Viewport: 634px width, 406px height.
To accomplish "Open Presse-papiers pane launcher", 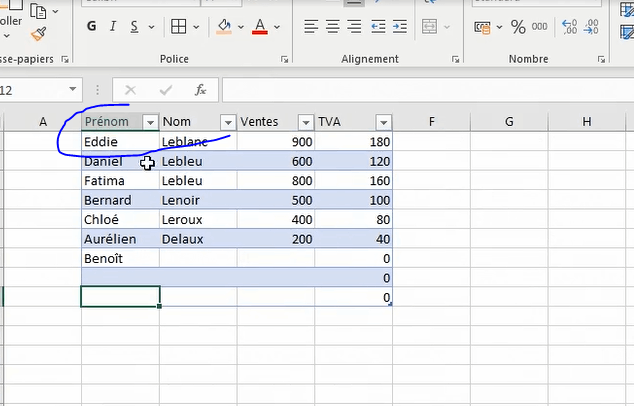I will [65, 59].
